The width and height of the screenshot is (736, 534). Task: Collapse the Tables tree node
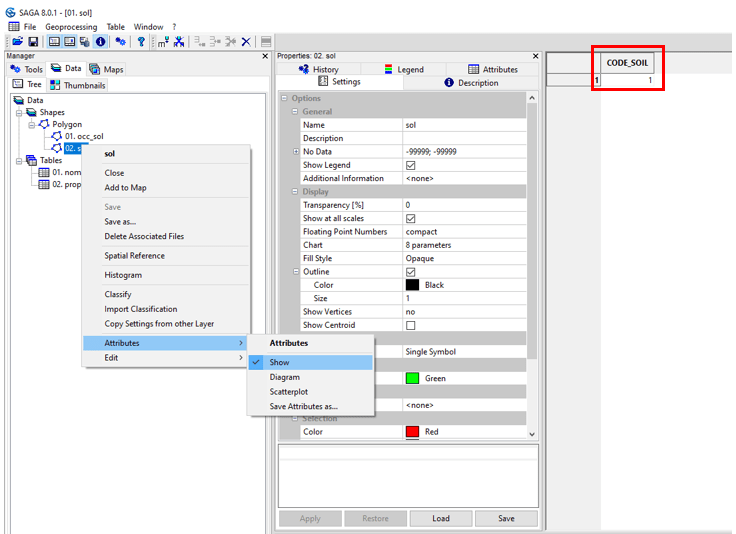click(x=19, y=160)
